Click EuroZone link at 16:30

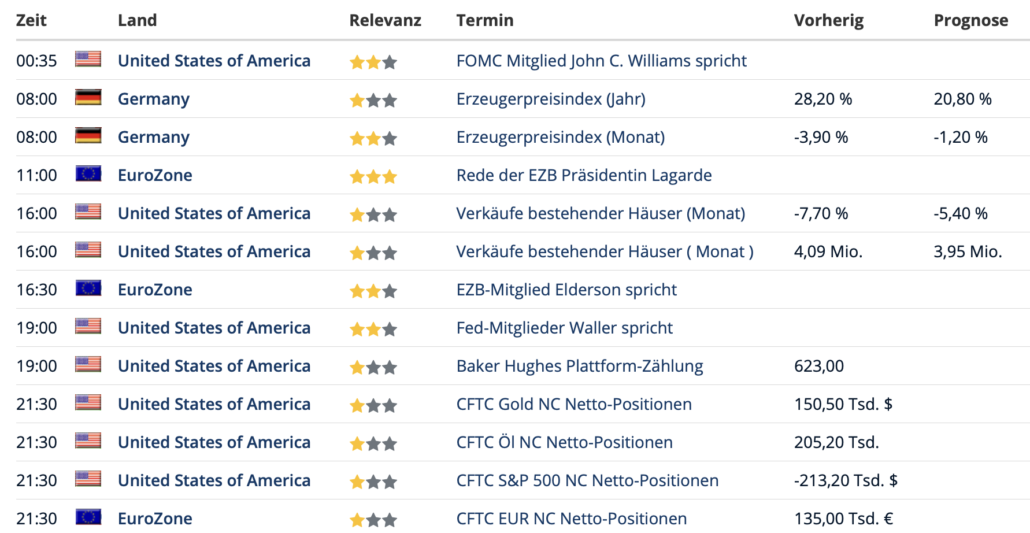coord(155,290)
